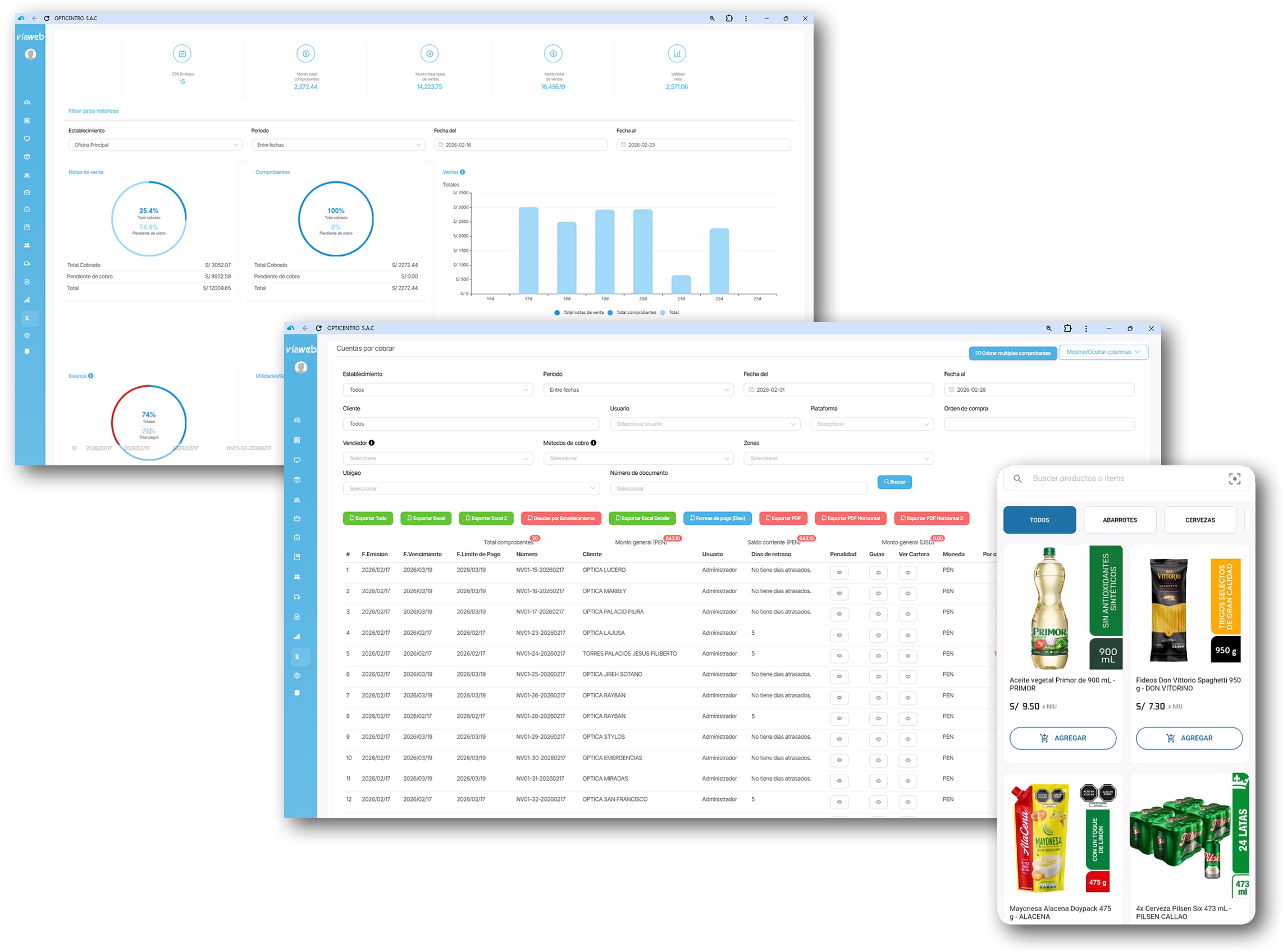
Task: View Guías eye for TORRES PALACIOS JESUS FILIBERTO
Action: coord(878,656)
